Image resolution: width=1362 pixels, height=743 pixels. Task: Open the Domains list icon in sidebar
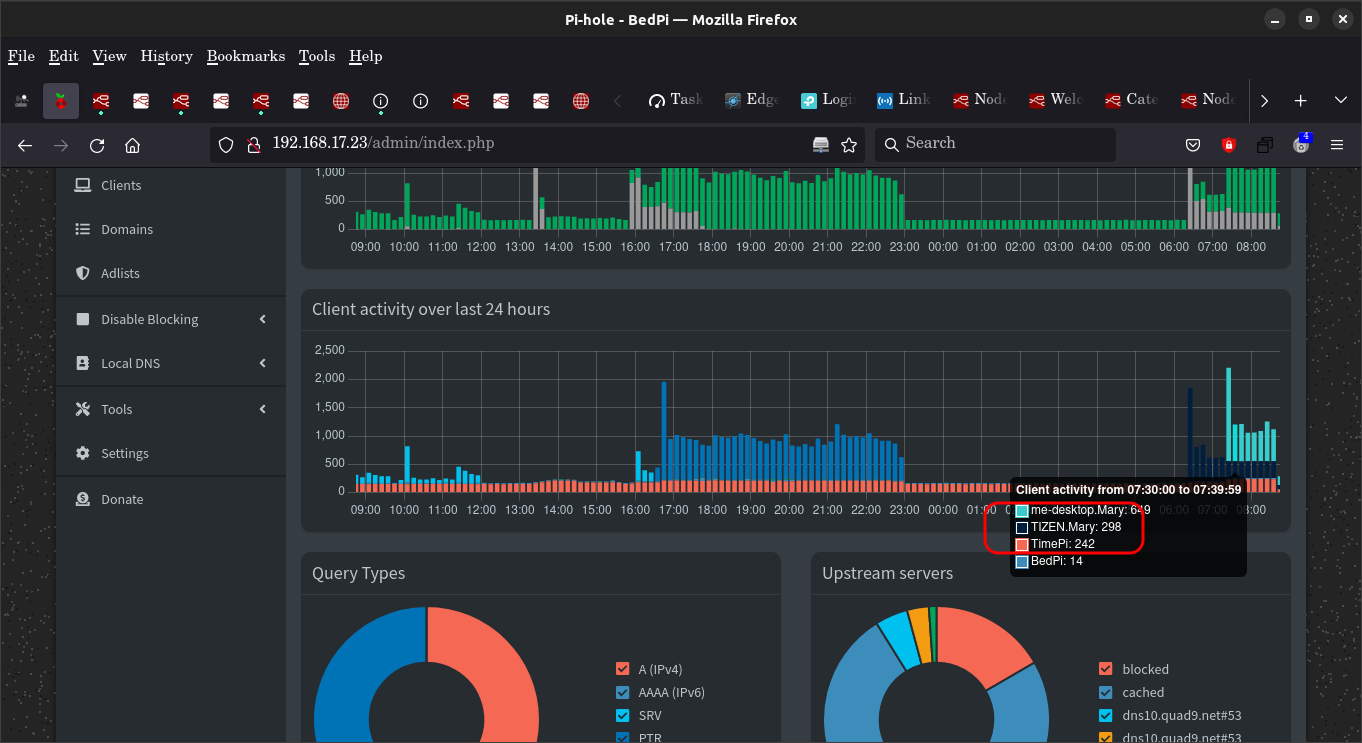click(83, 229)
